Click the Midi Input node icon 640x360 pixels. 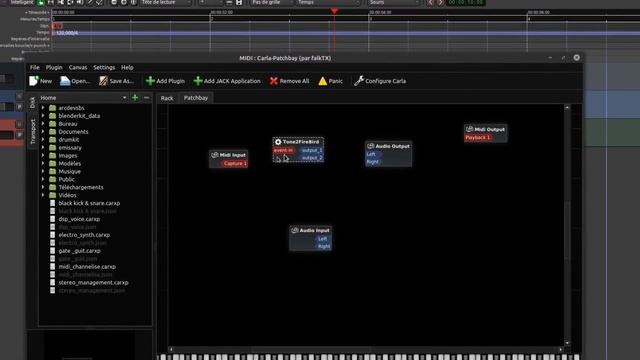click(x=215, y=155)
